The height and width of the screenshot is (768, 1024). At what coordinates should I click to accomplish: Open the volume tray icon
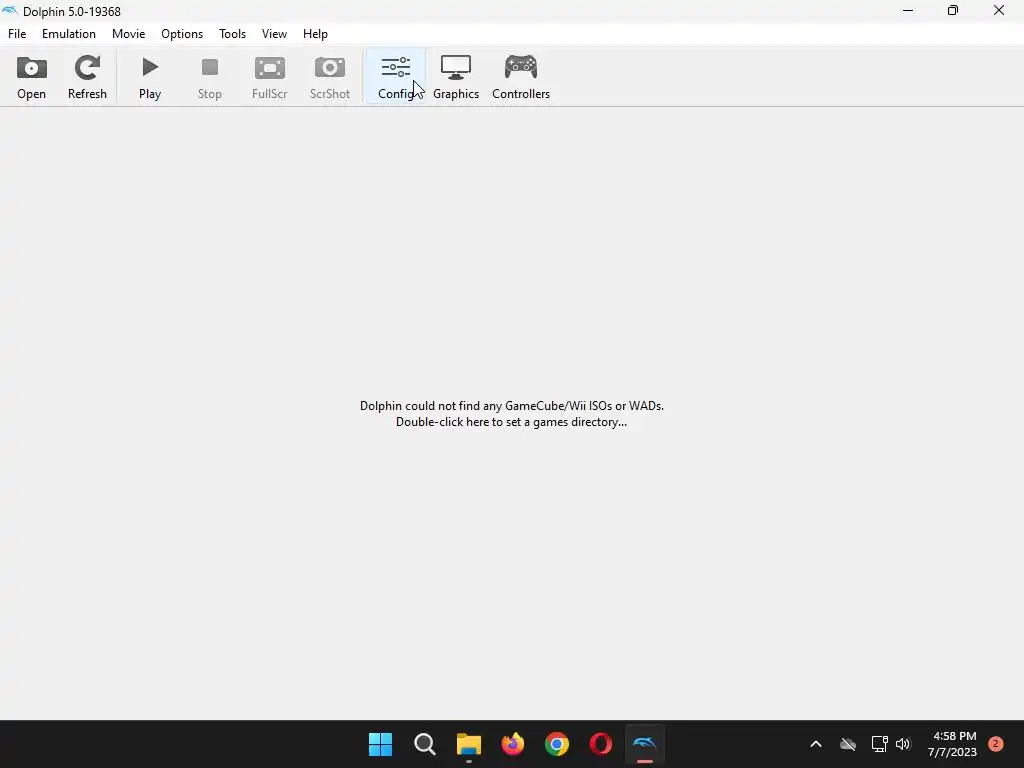pos(903,744)
